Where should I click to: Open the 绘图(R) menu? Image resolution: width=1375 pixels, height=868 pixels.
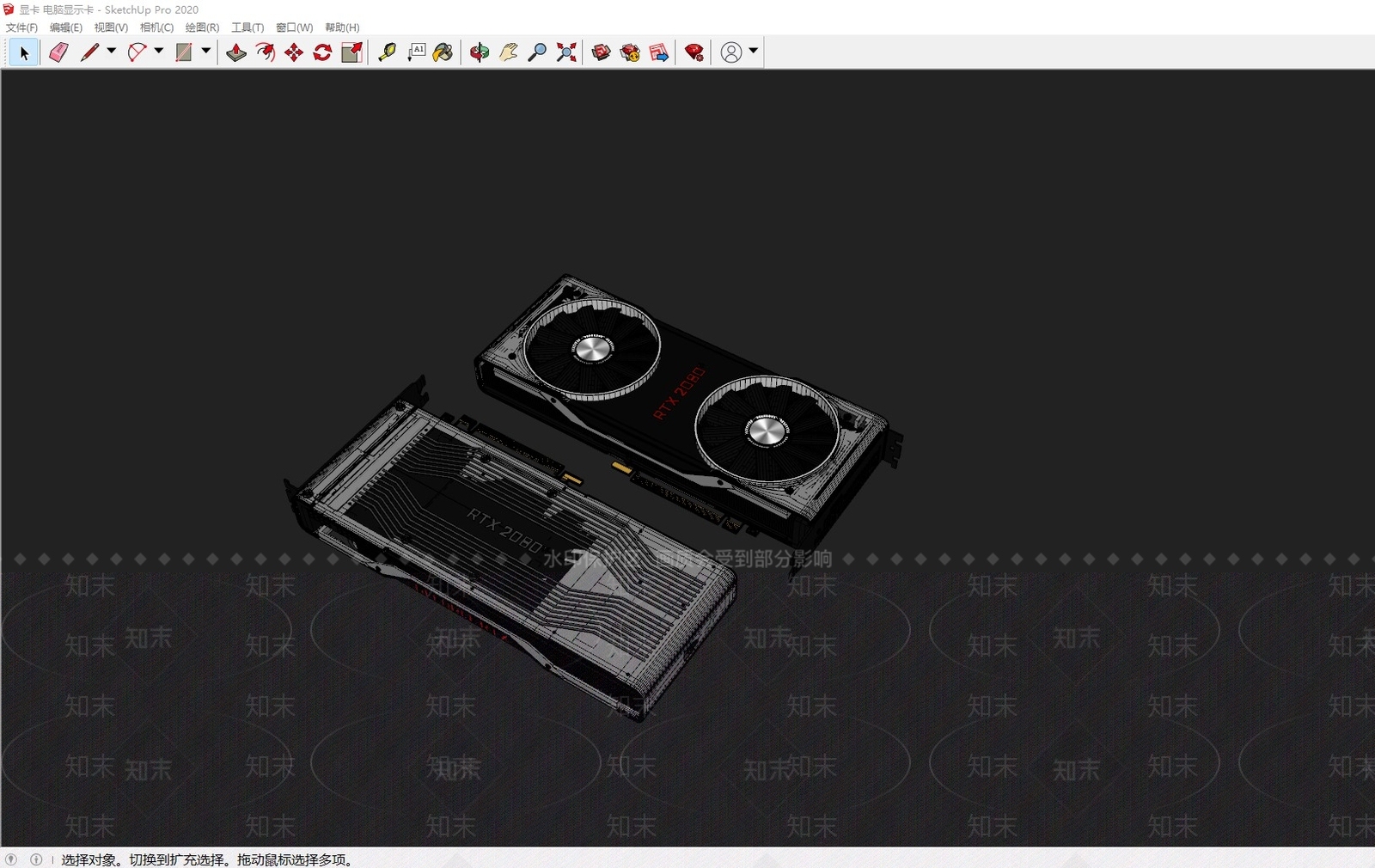point(202,28)
